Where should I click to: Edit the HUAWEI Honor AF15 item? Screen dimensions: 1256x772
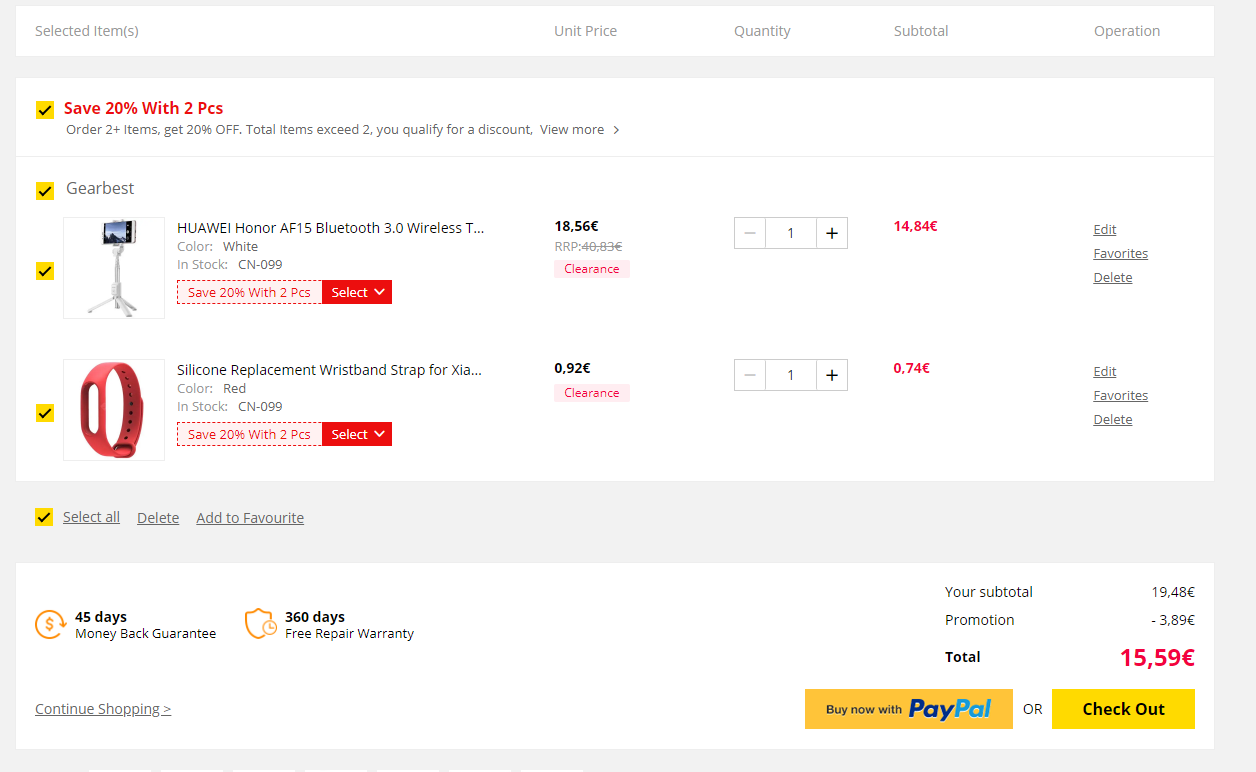coord(1105,230)
